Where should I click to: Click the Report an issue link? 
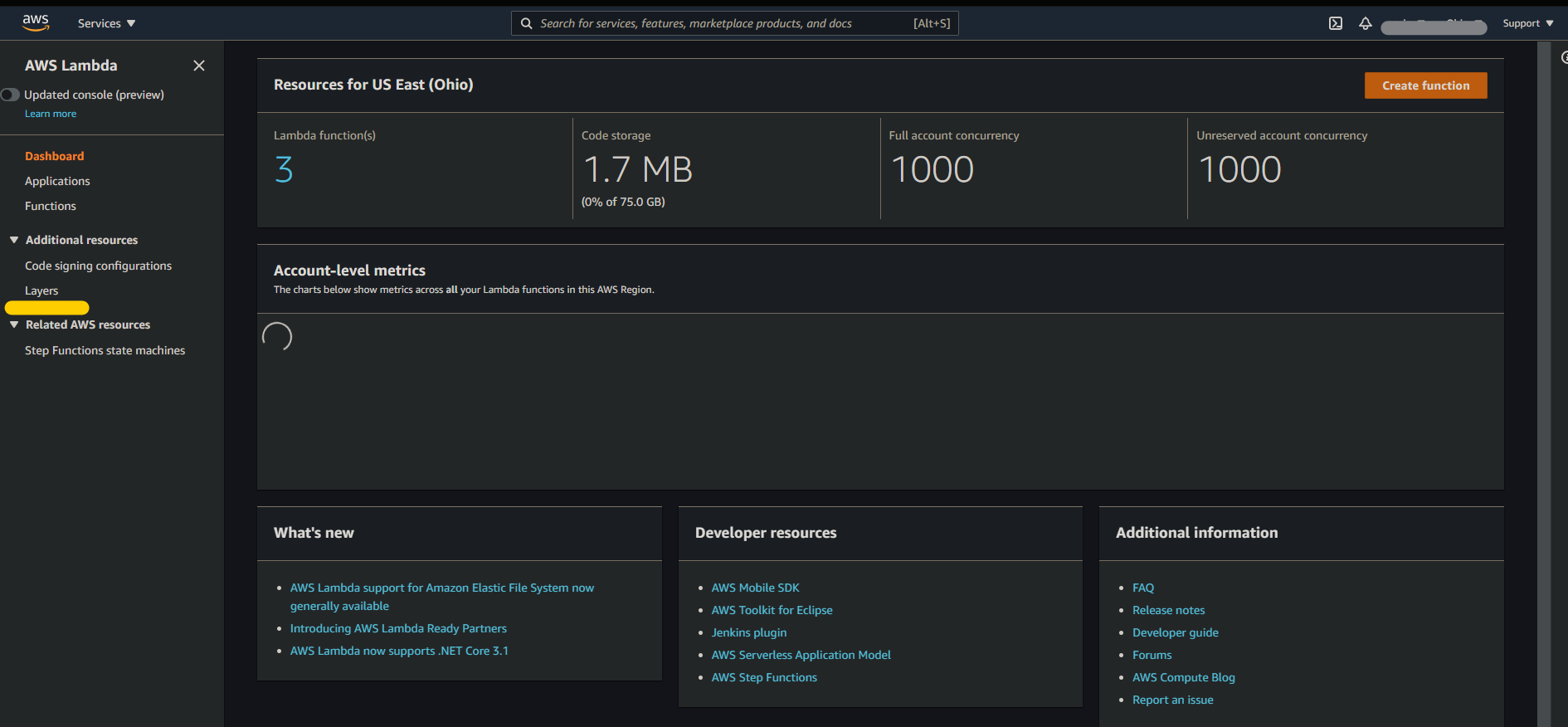point(1173,700)
